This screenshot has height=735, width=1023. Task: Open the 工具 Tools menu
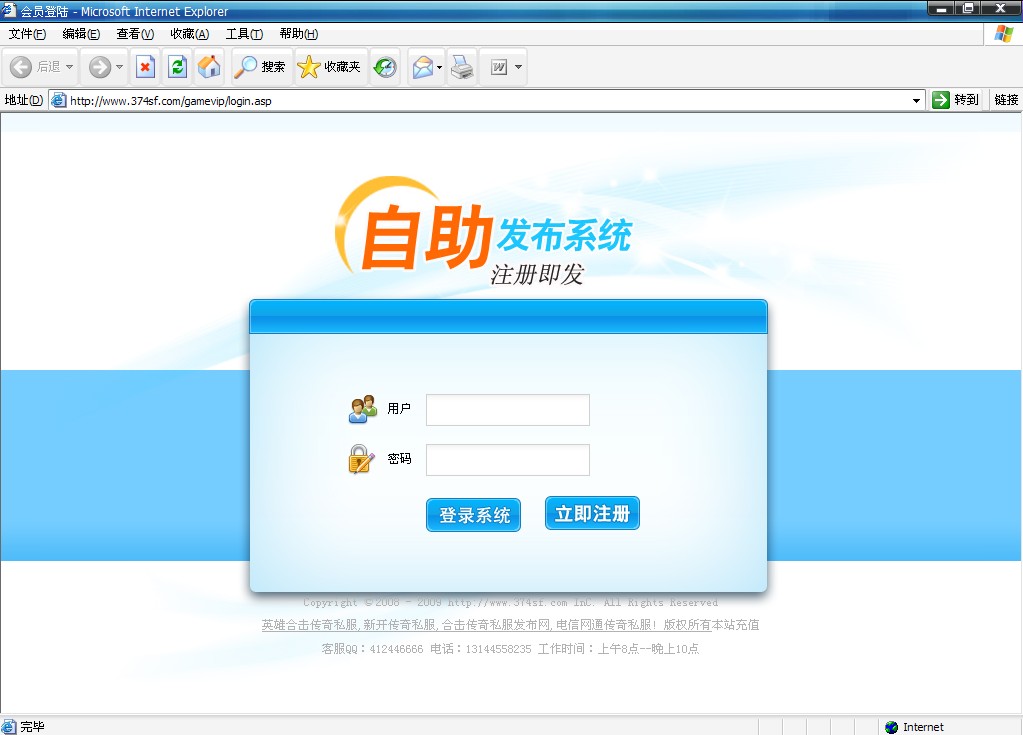pyautogui.click(x=242, y=33)
